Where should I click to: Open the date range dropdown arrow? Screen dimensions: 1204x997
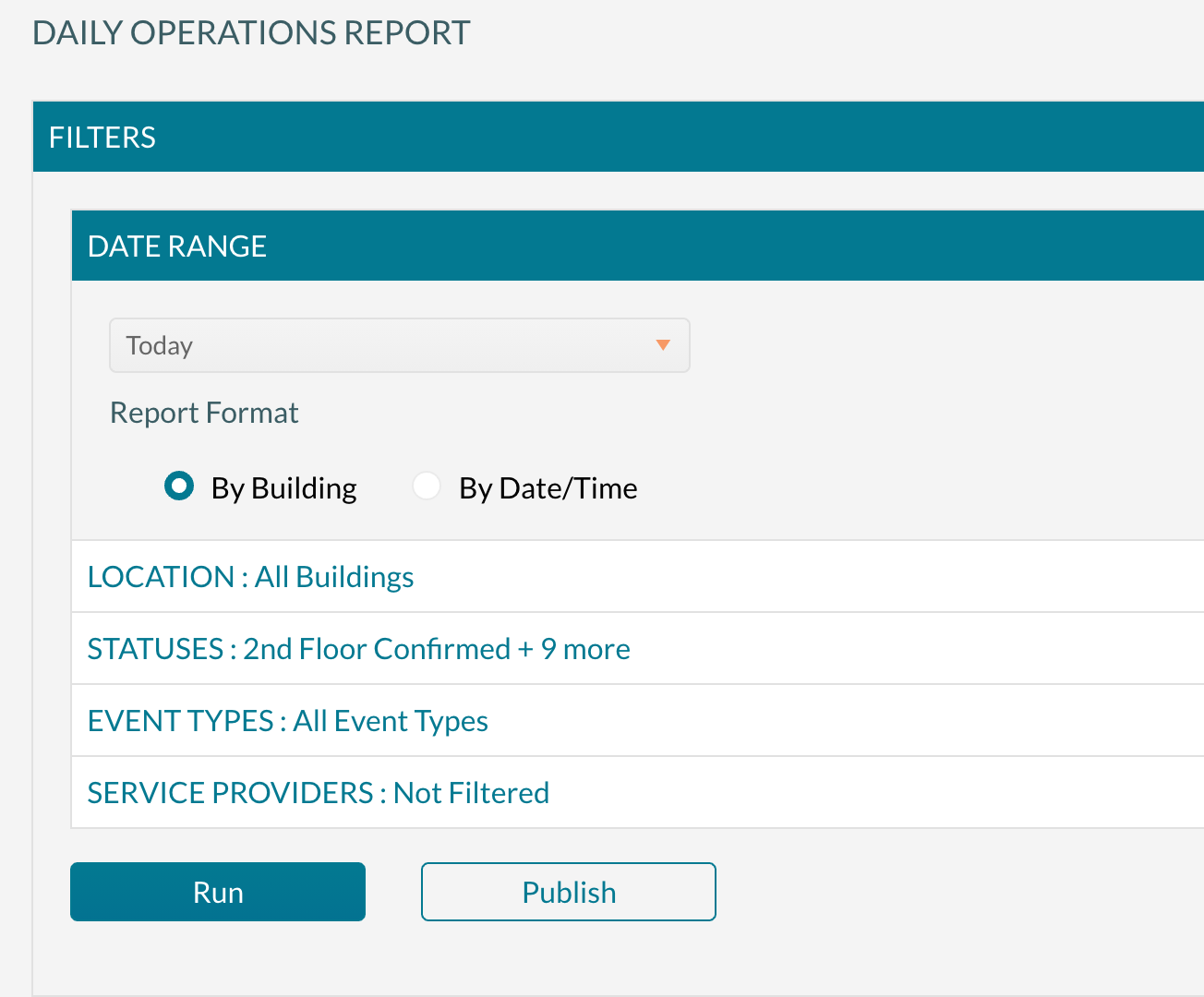coord(663,345)
